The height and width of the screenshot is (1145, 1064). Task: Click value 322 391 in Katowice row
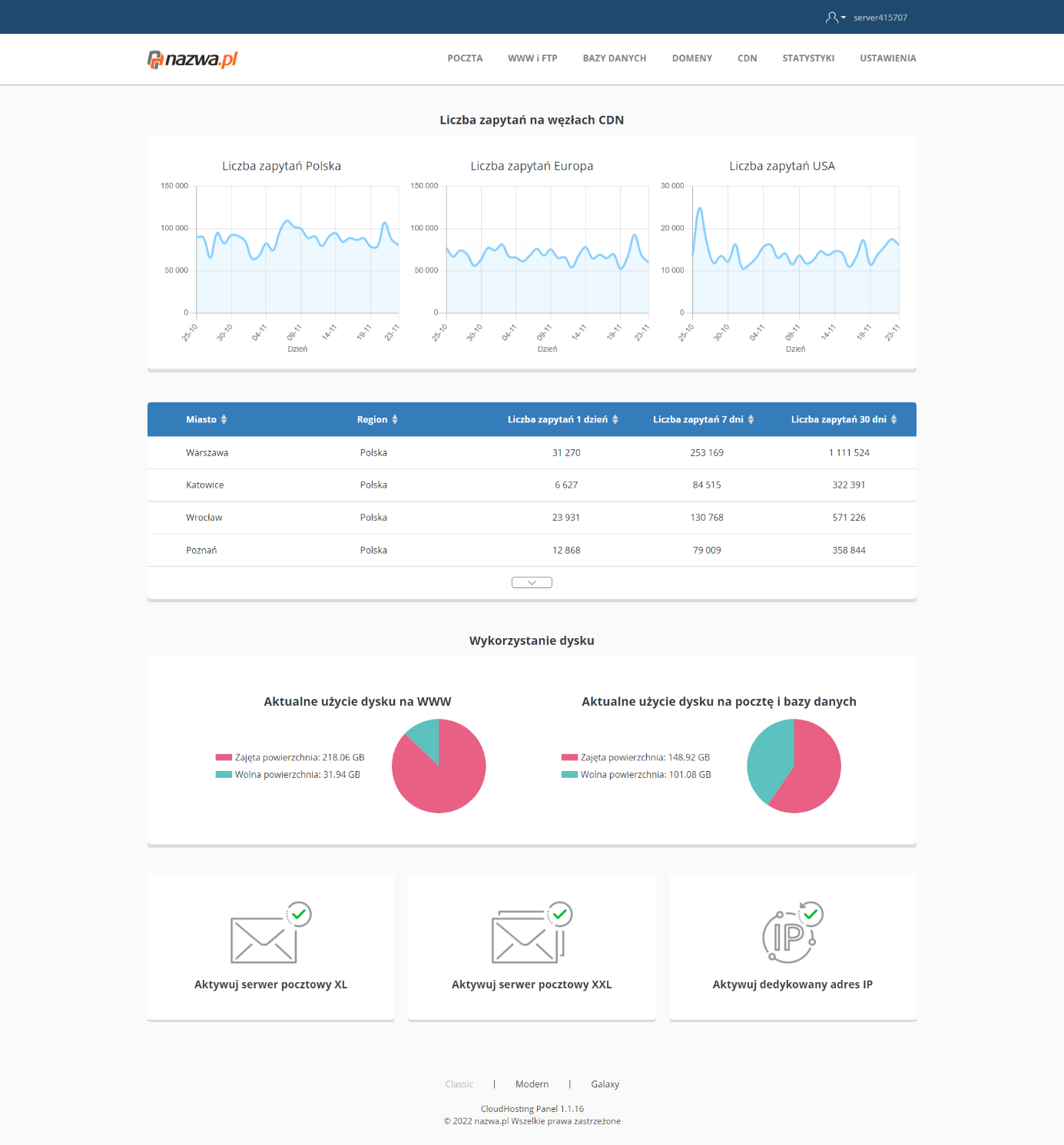click(x=849, y=485)
